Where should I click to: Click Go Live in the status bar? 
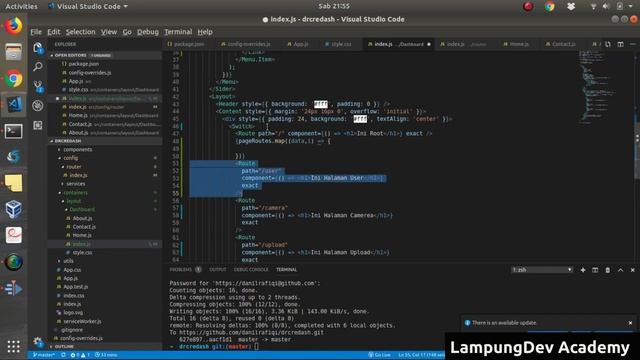(380, 355)
